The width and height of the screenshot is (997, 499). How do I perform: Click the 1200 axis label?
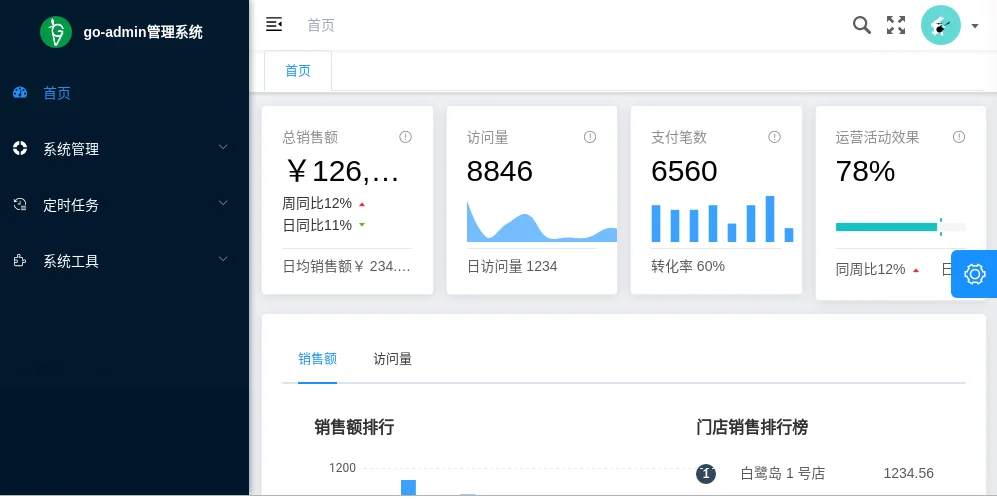[x=342, y=468]
